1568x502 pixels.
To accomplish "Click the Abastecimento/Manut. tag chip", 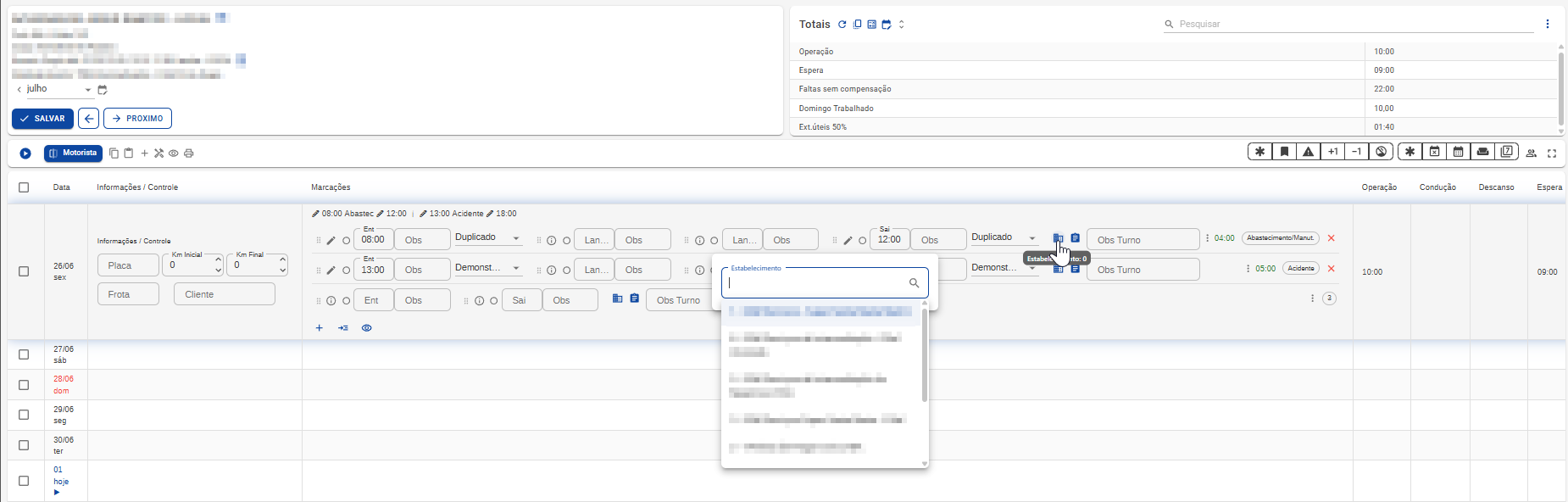I will pyautogui.click(x=1281, y=238).
